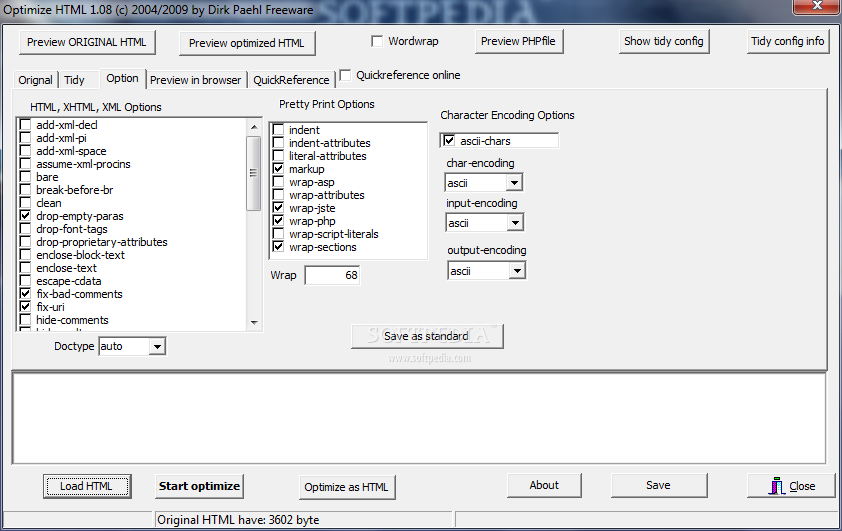Uncheck wrap-jste option
842x531 pixels.
pos(278,208)
